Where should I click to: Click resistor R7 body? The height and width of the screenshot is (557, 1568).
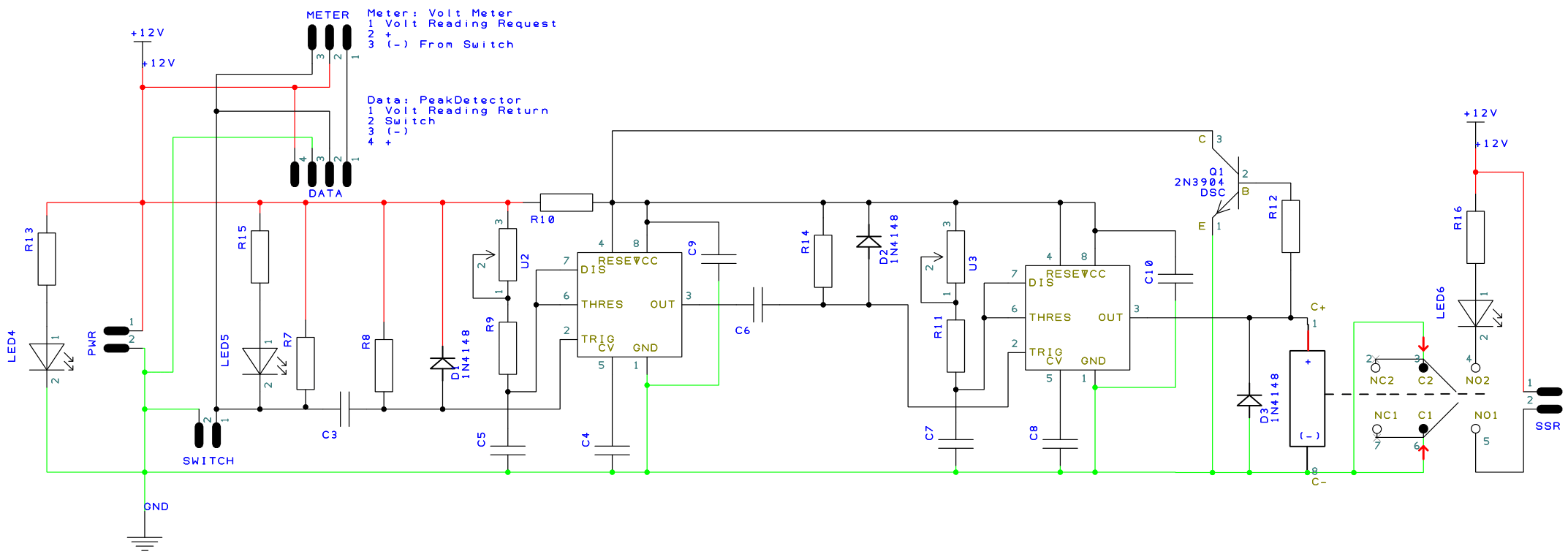tap(306, 363)
